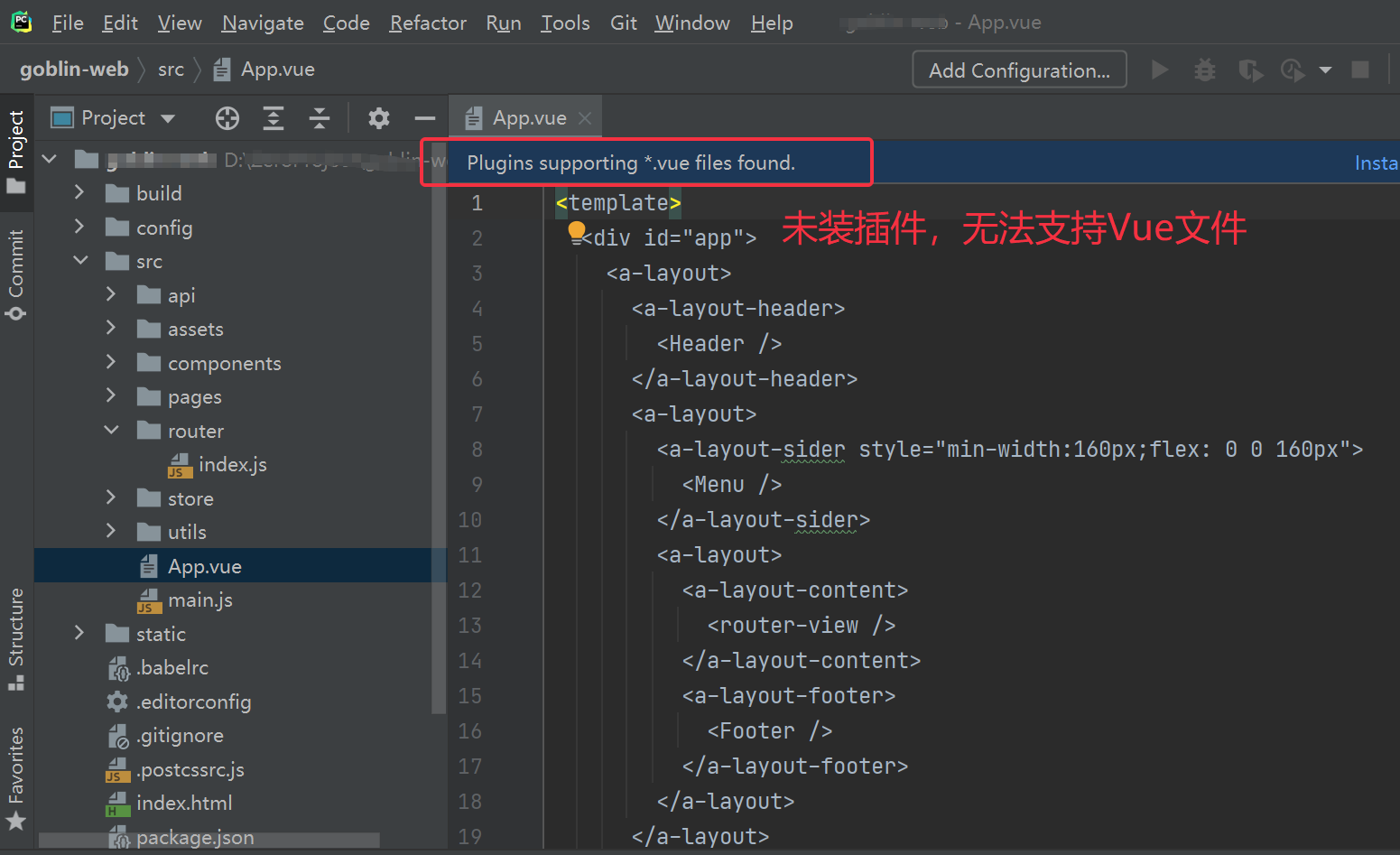Expand the static folder
This screenshot has height=855, width=1400.
(x=79, y=633)
